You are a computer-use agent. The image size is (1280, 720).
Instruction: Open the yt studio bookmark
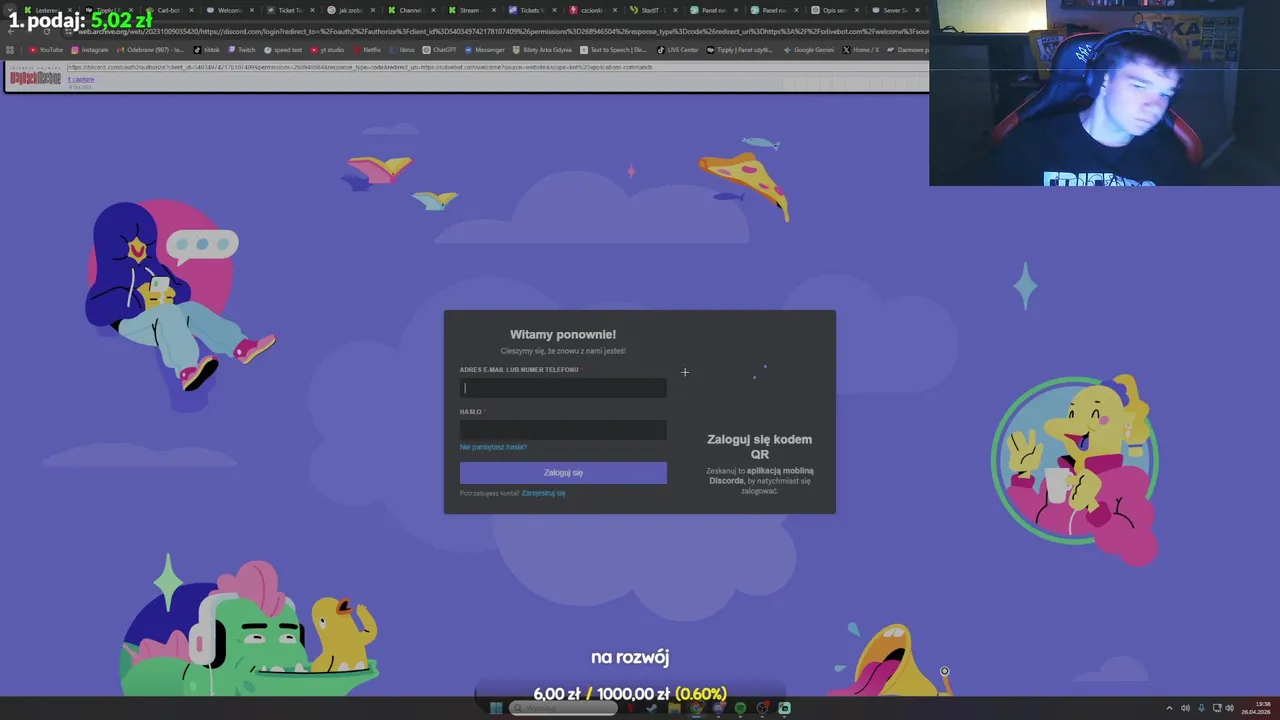(x=328, y=50)
